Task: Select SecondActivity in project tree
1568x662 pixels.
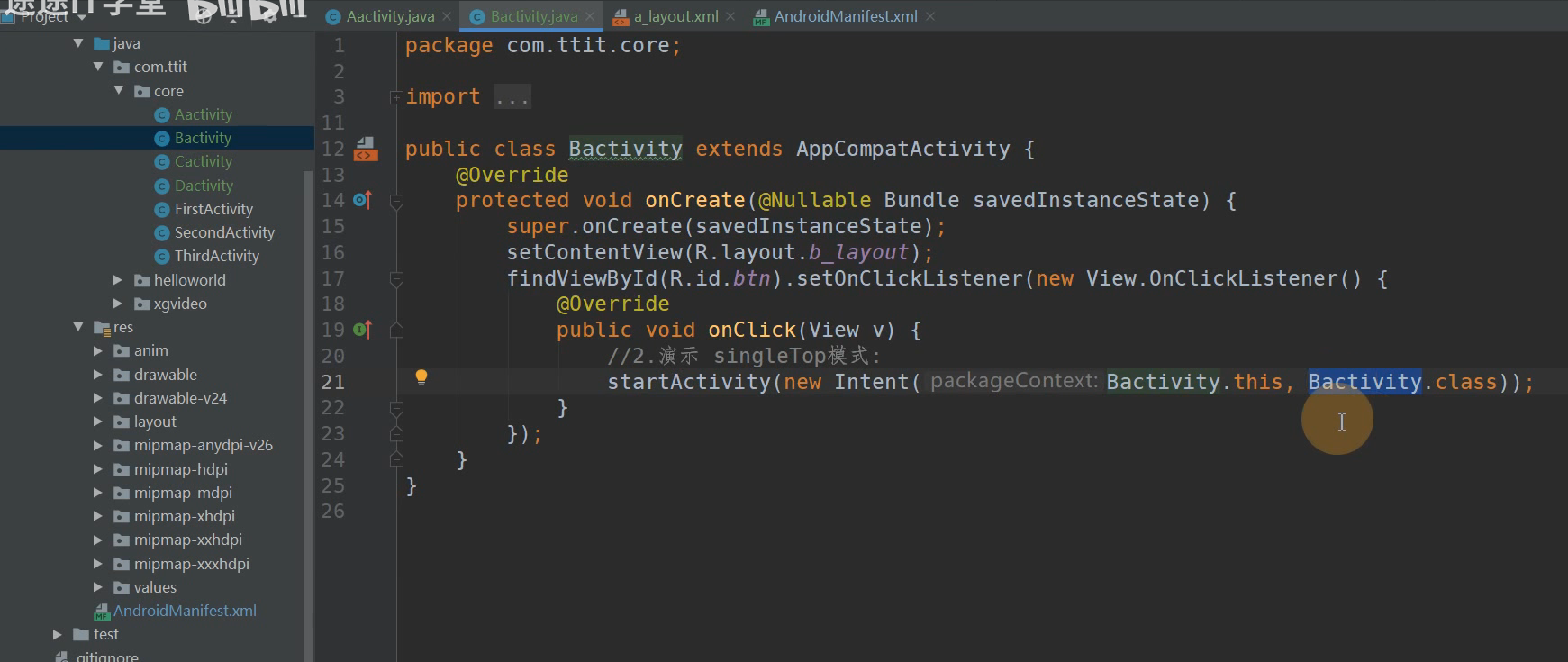Action: 224,232
